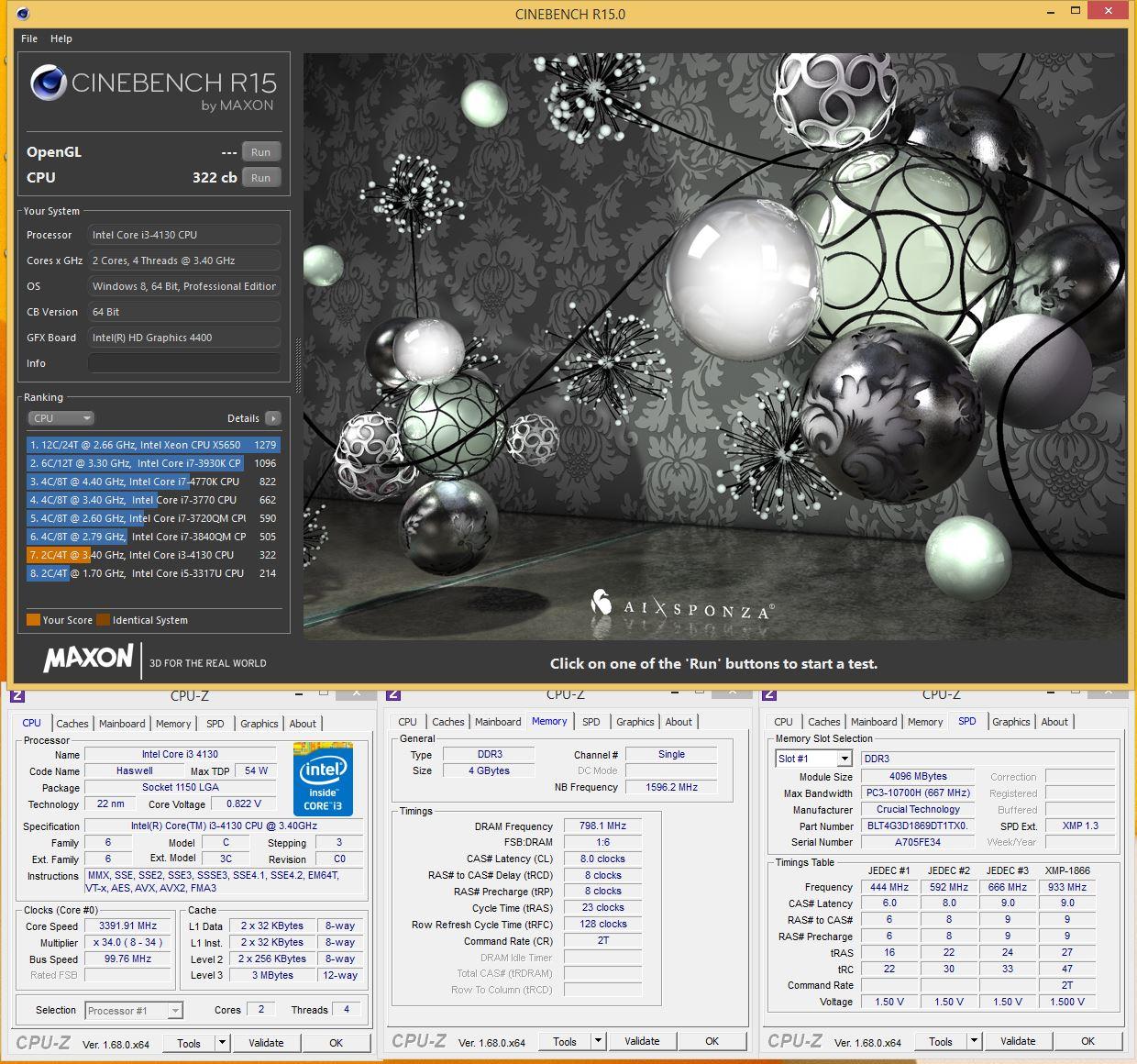
Task: Switch to Memory tab in left CPU-Z
Action: (x=173, y=724)
